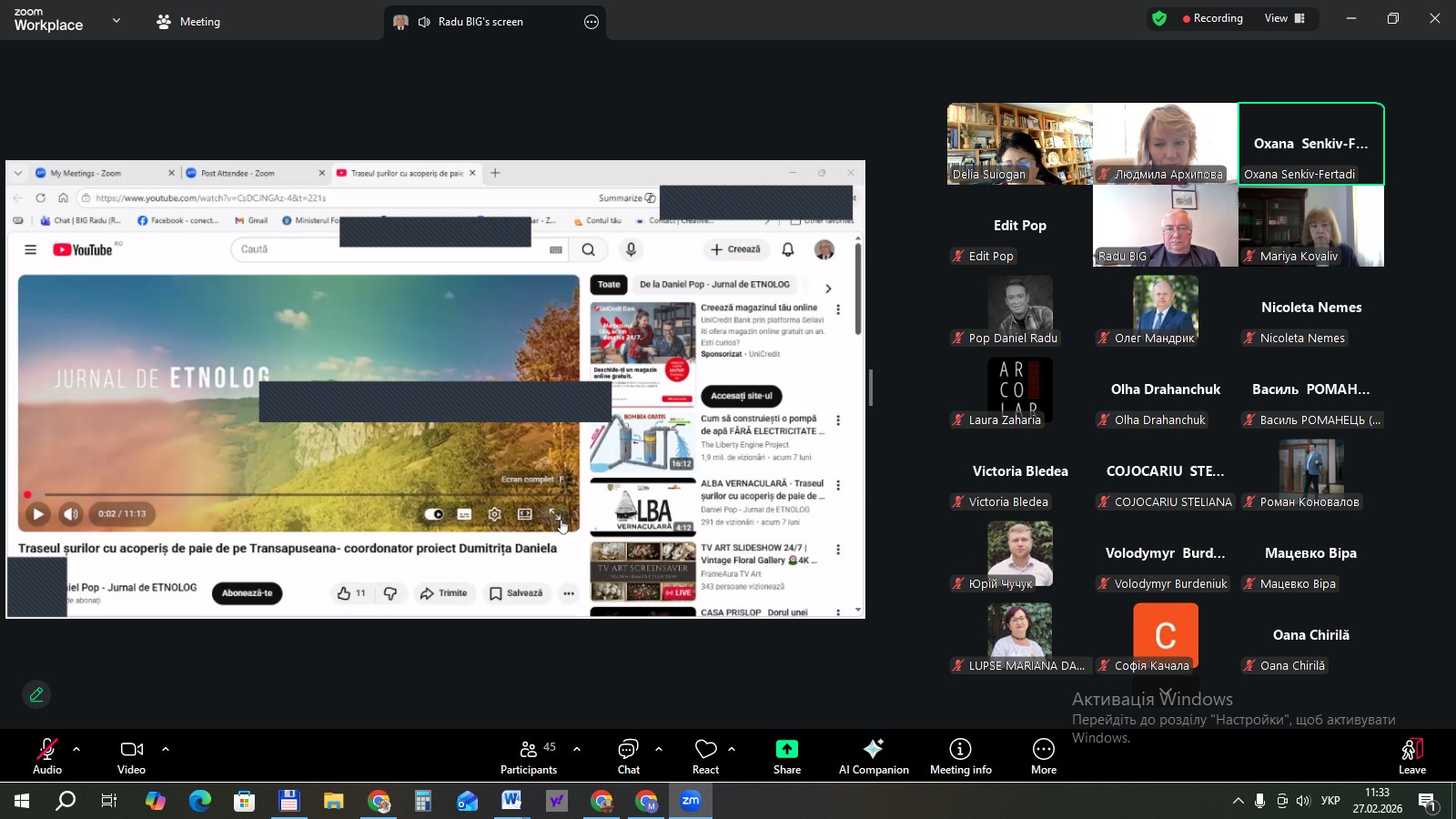Toggle YouTube autoplay switch in player

tap(434, 514)
